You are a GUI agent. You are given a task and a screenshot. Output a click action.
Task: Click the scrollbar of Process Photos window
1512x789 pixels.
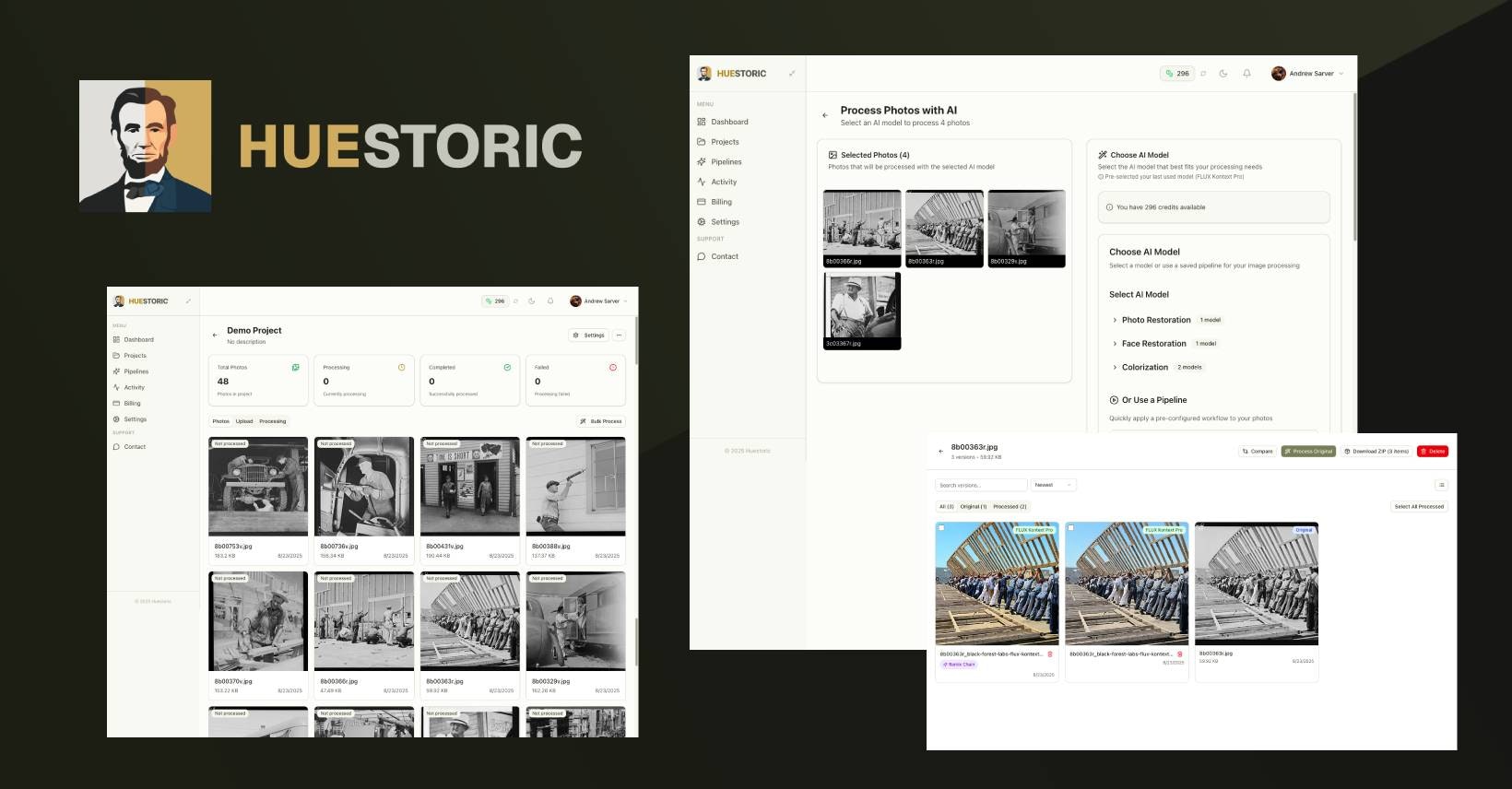pos(1354,166)
